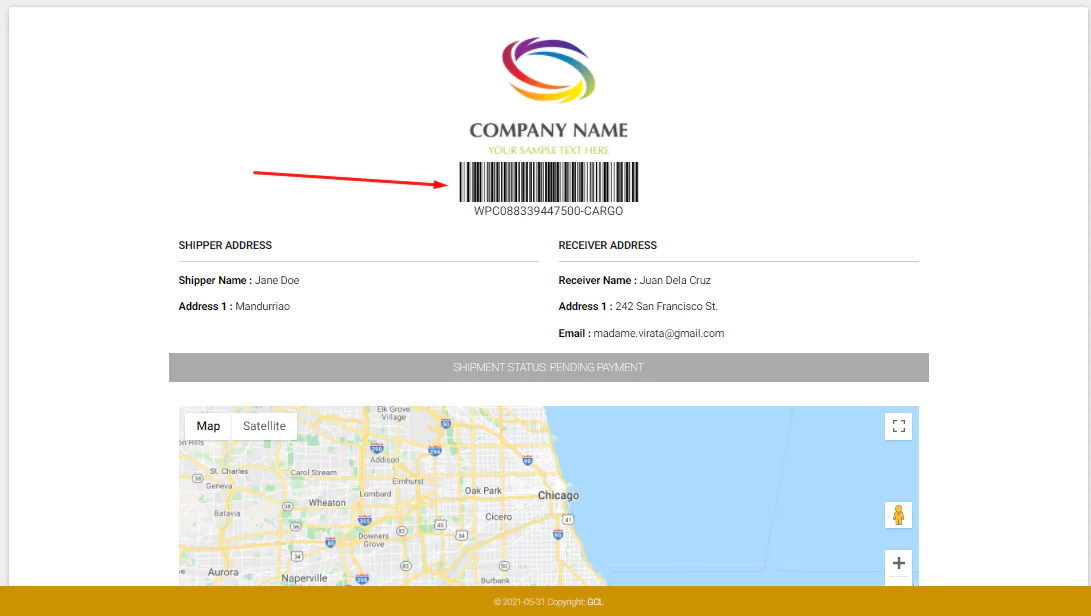1091x616 pixels.
Task: Click shipper address Mandurriao
Action: (x=262, y=306)
